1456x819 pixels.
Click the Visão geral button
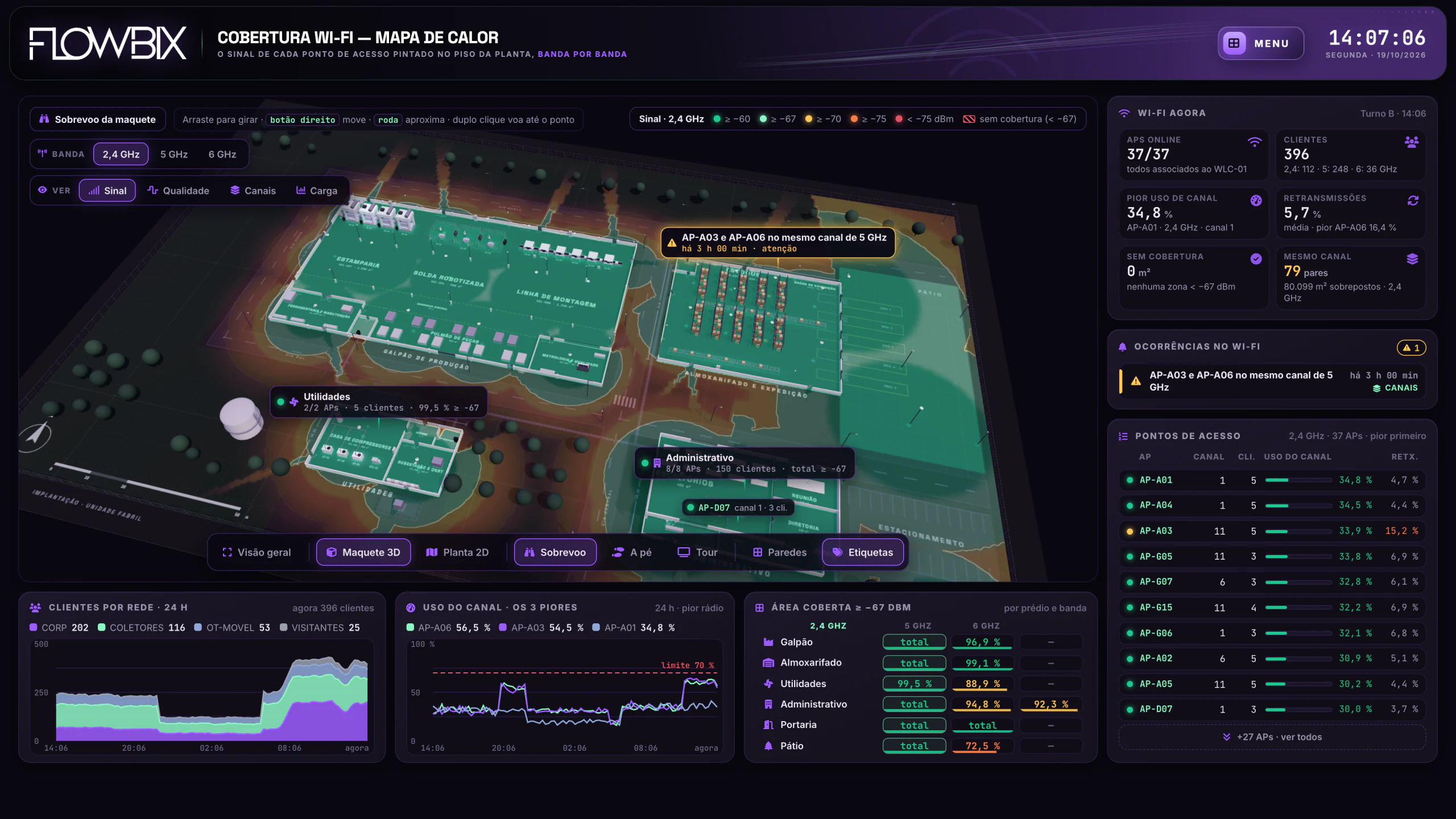[257, 552]
